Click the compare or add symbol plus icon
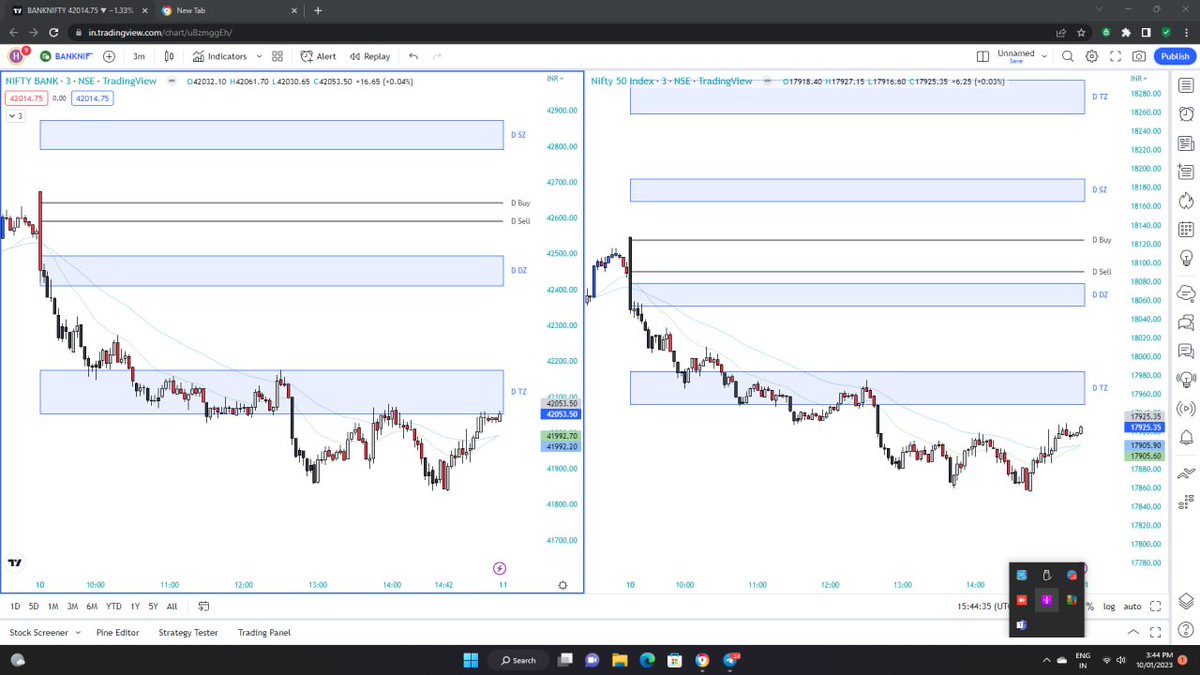This screenshot has width=1200, height=675. click(x=109, y=57)
